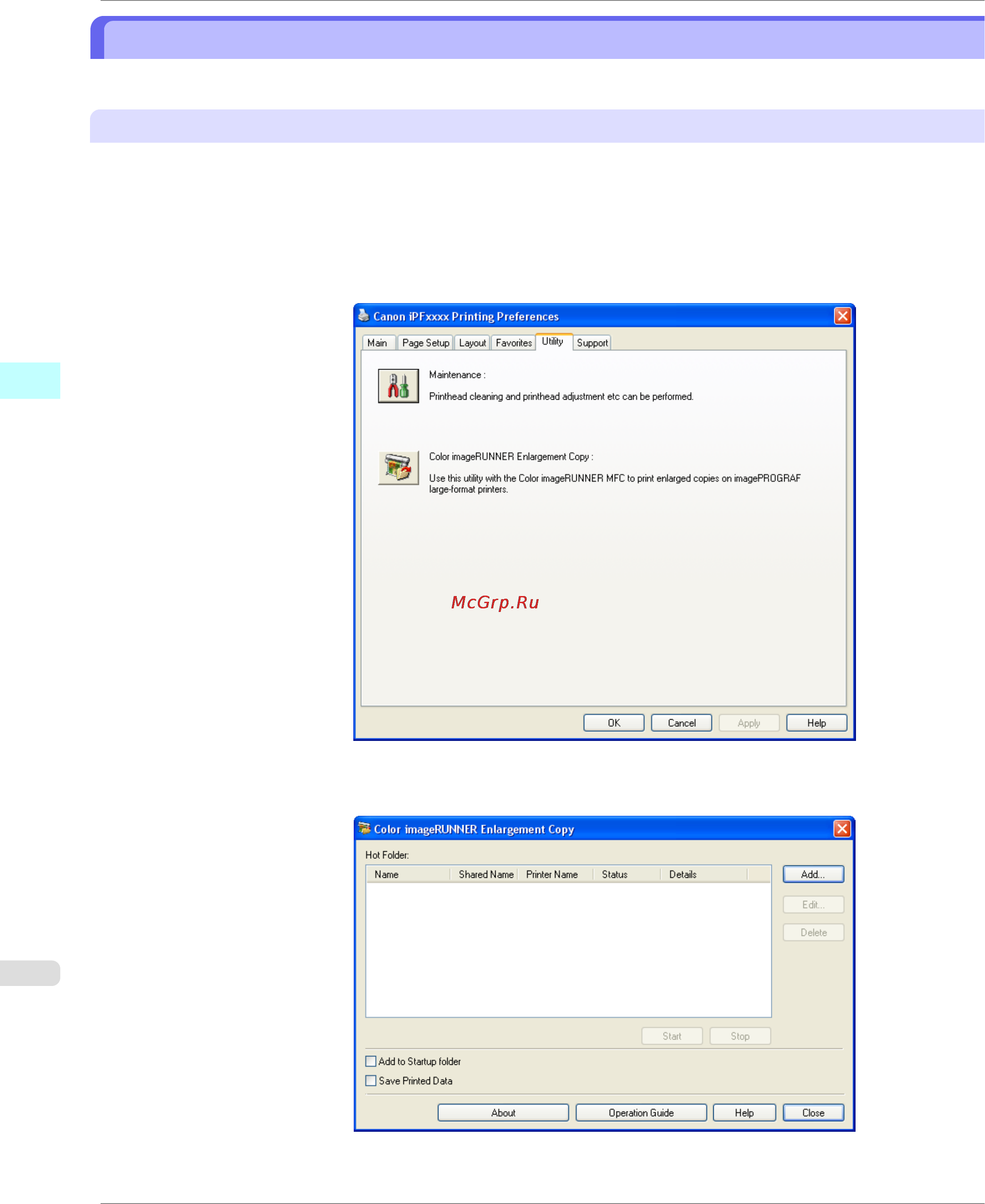Click the 'Hot Folder:' label

coord(387,855)
